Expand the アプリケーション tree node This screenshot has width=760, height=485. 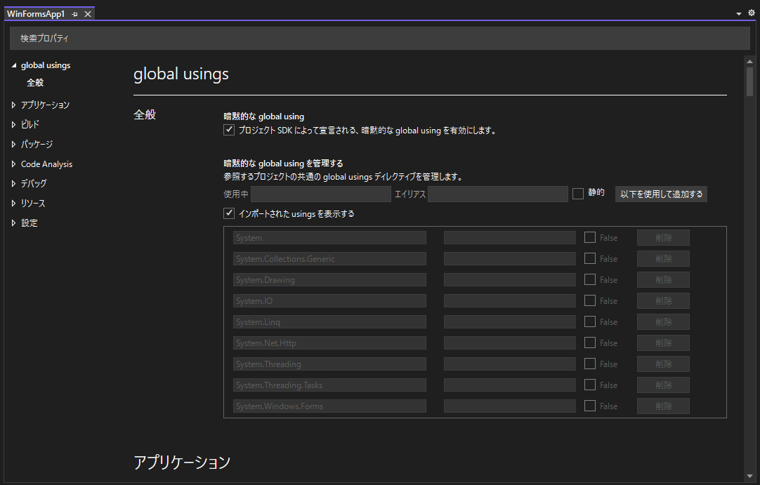(14, 105)
